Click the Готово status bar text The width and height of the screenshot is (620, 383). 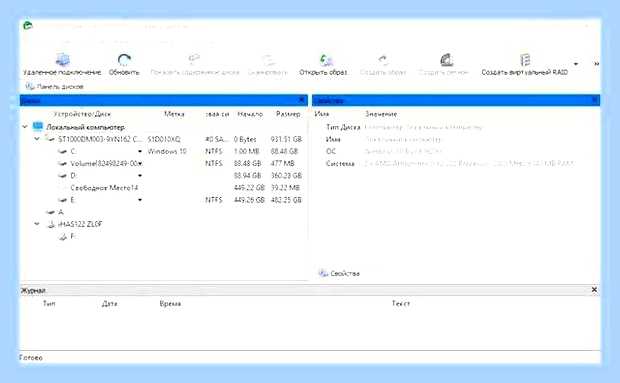click(x=31, y=357)
